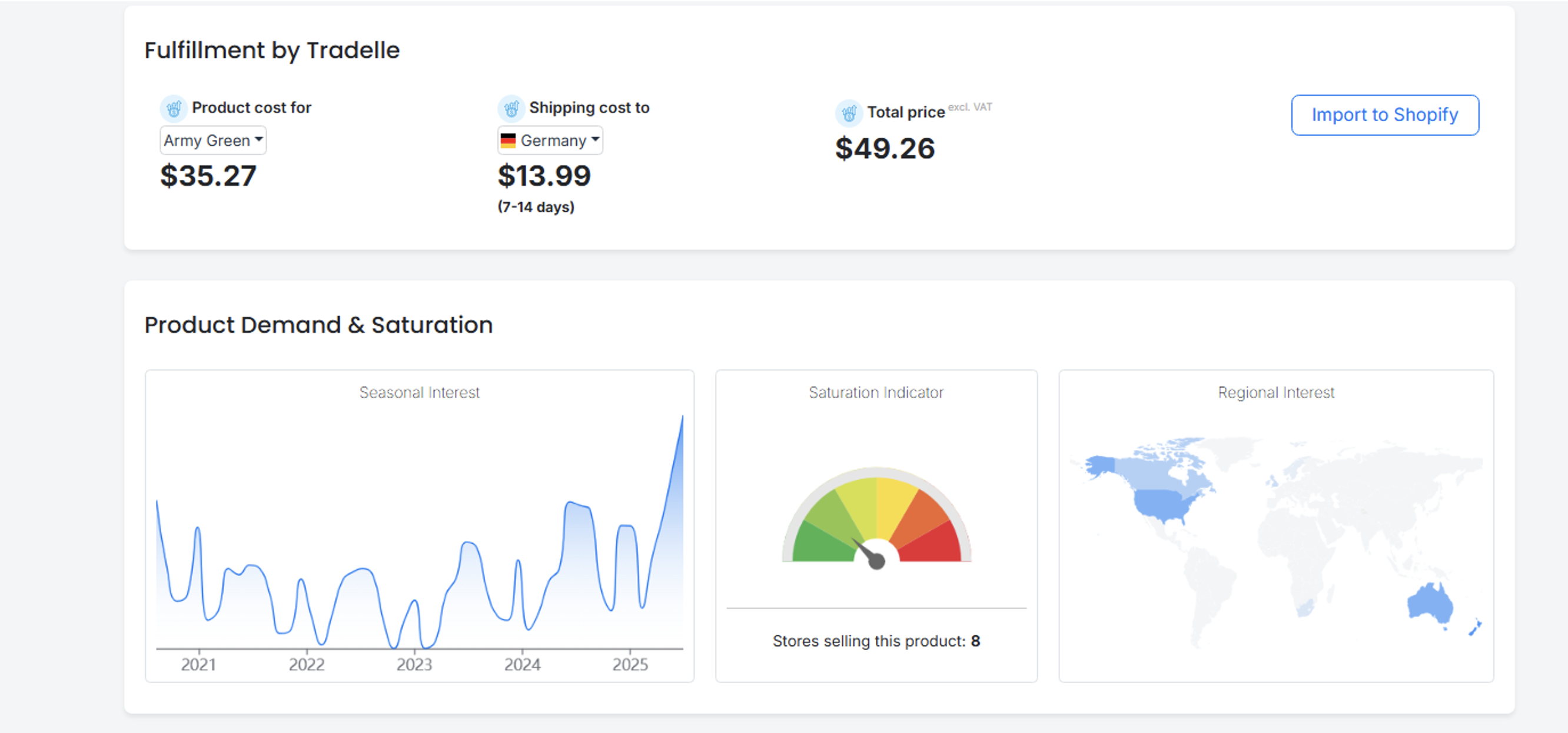Click Australia on the regional map
The width and height of the screenshot is (1568, 733).
click(x=1430, y=602)
